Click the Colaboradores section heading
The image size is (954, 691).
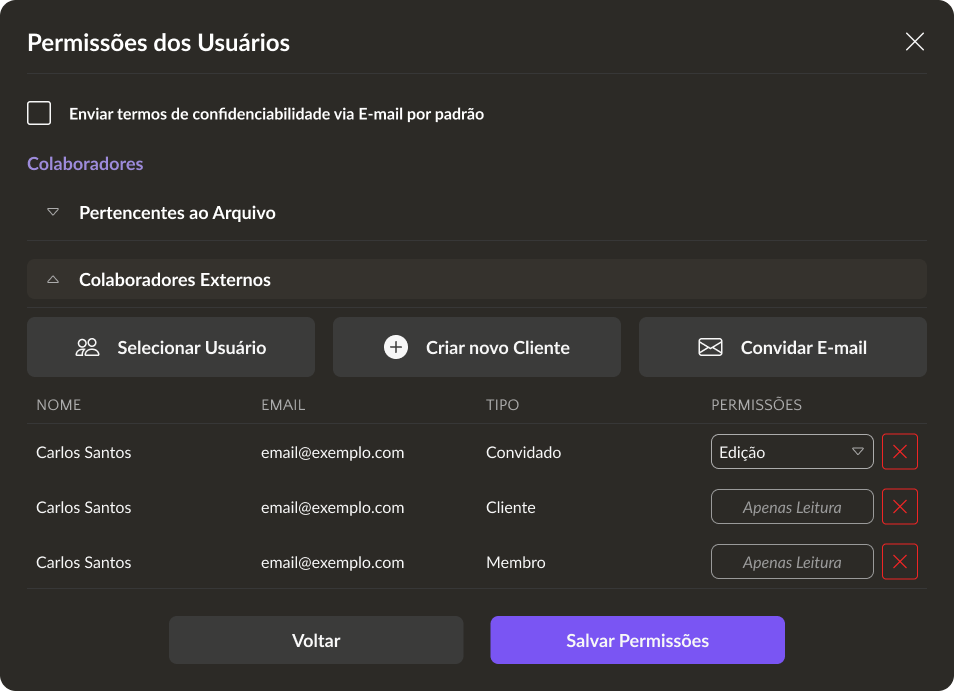tap(85, 164)
